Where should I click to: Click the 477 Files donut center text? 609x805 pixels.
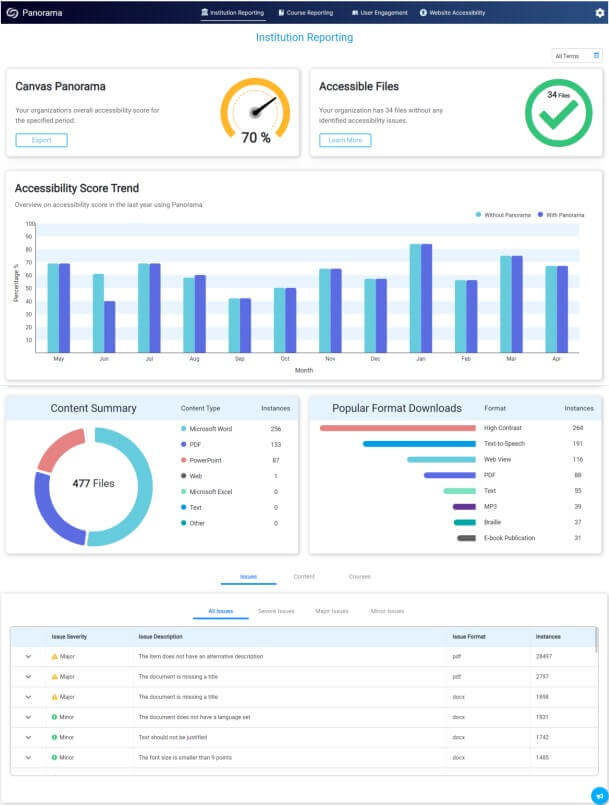pyautogui.click(x=93, y=484)
